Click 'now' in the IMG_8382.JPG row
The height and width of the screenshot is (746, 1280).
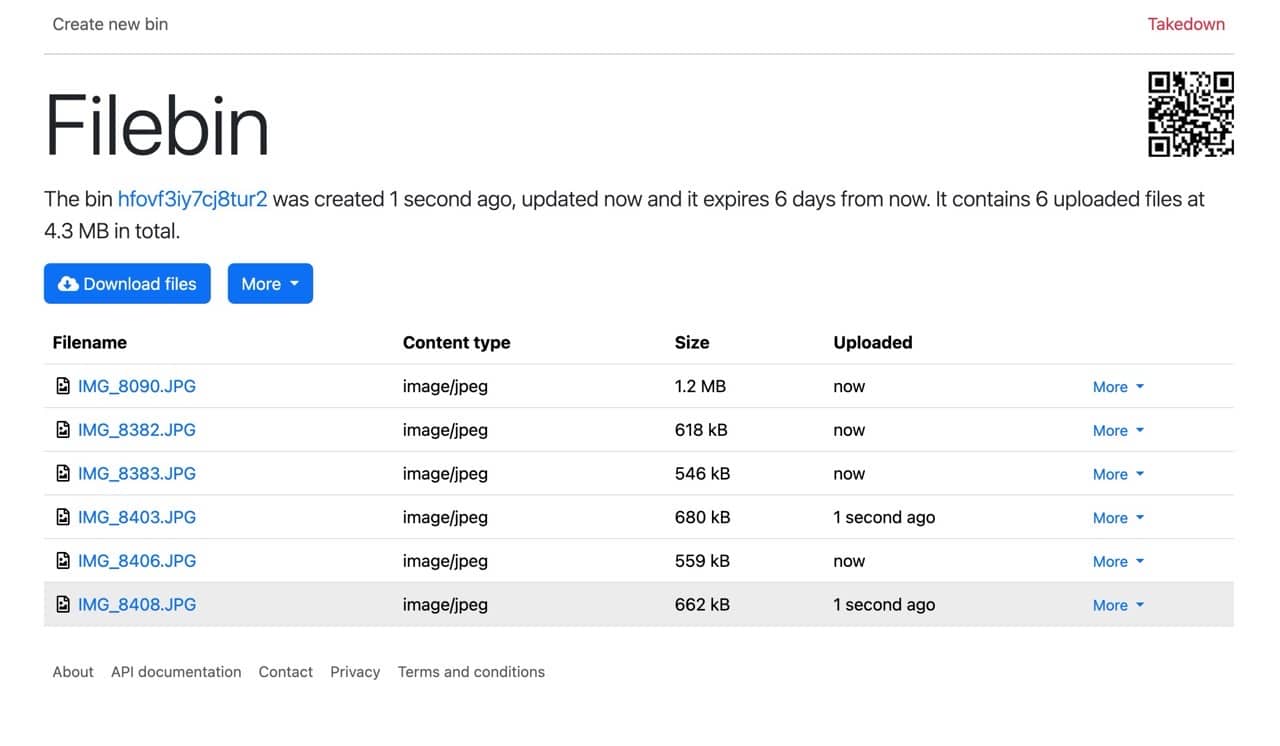[x=849, y=430]
